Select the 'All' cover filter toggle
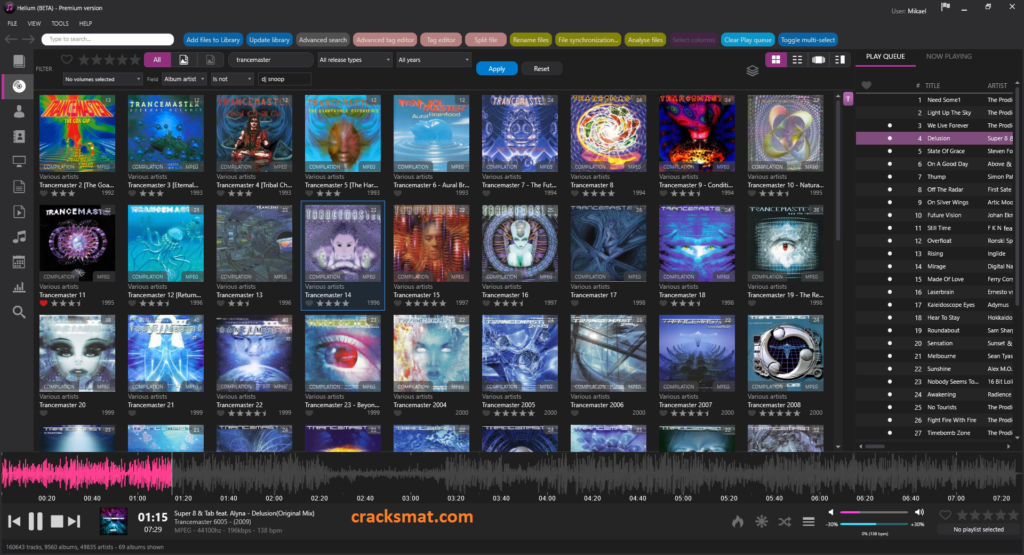 point(157,59)
